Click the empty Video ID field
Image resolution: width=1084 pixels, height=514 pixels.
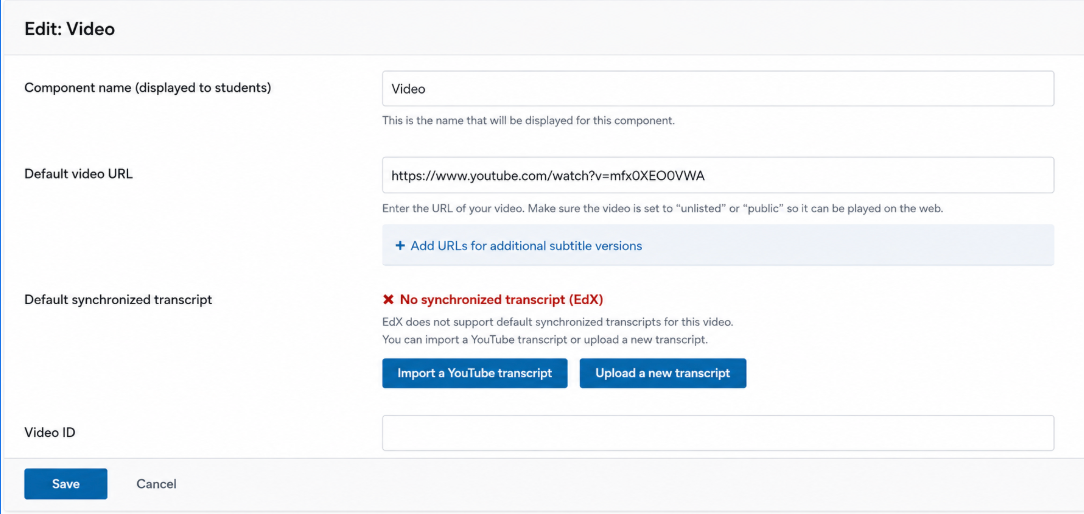coord(718,433)
